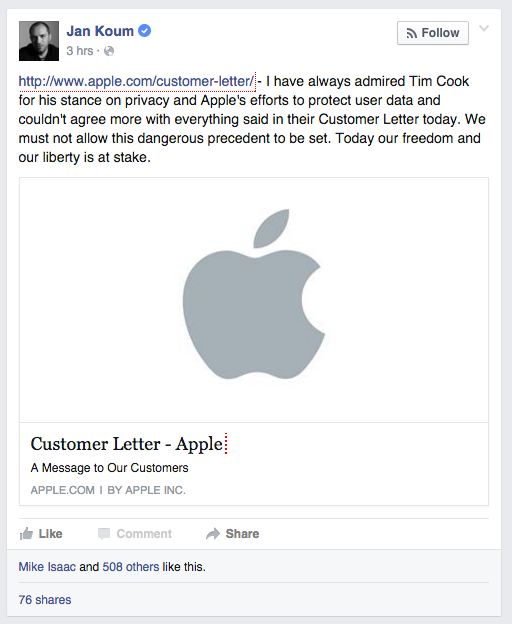Screen dimensions: 512x624
Task: Click Jan Koum's profile picture
Action: click(39, 41)
